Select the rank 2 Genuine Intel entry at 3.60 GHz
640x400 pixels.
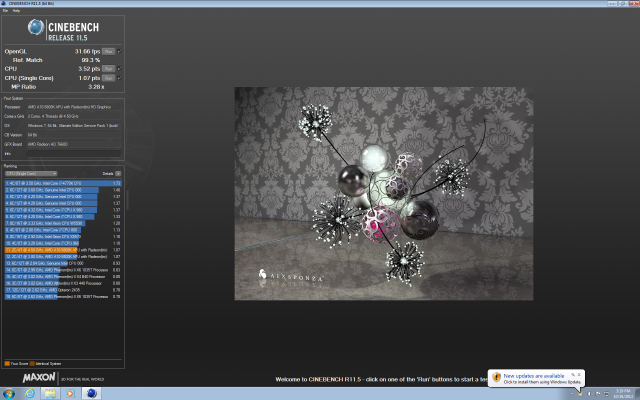click(x=63, y=190)
